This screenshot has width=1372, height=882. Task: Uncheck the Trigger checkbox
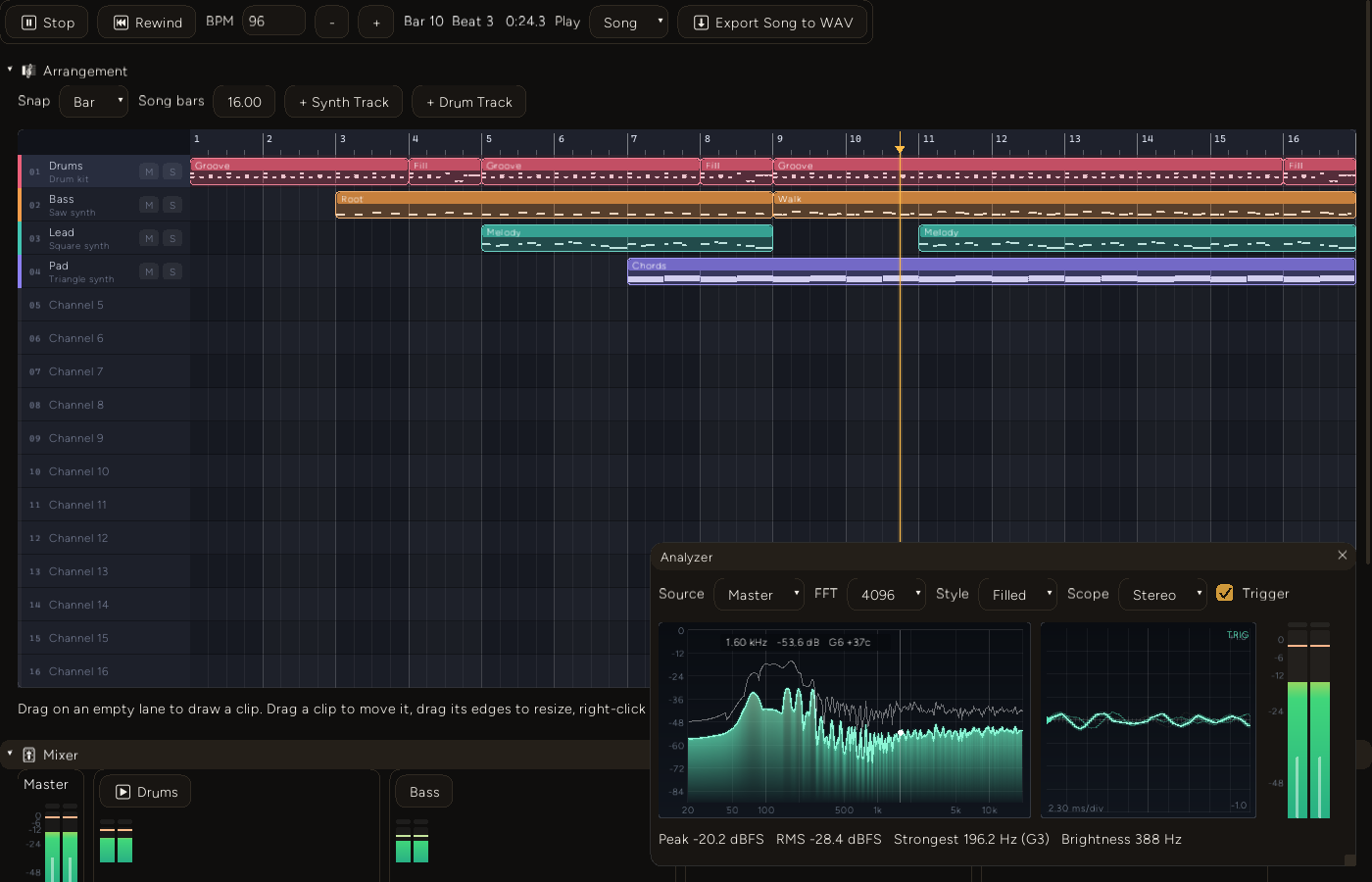(1225, 593)
